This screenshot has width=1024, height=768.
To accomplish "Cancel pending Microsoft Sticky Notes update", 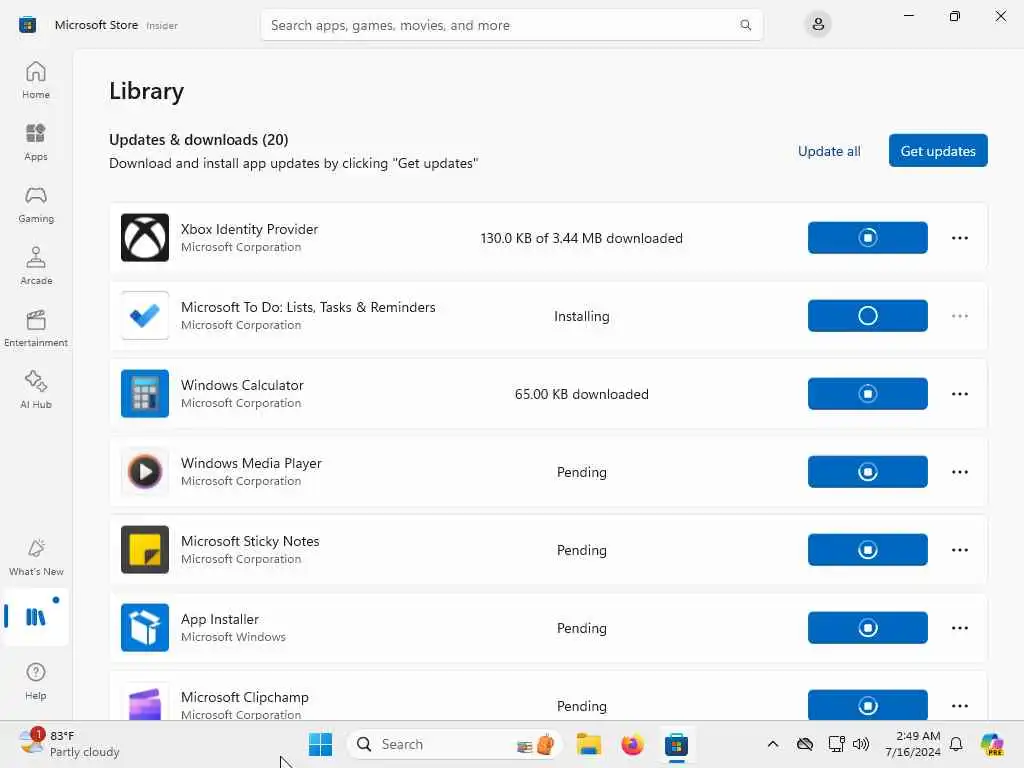I will click(867, 550).
